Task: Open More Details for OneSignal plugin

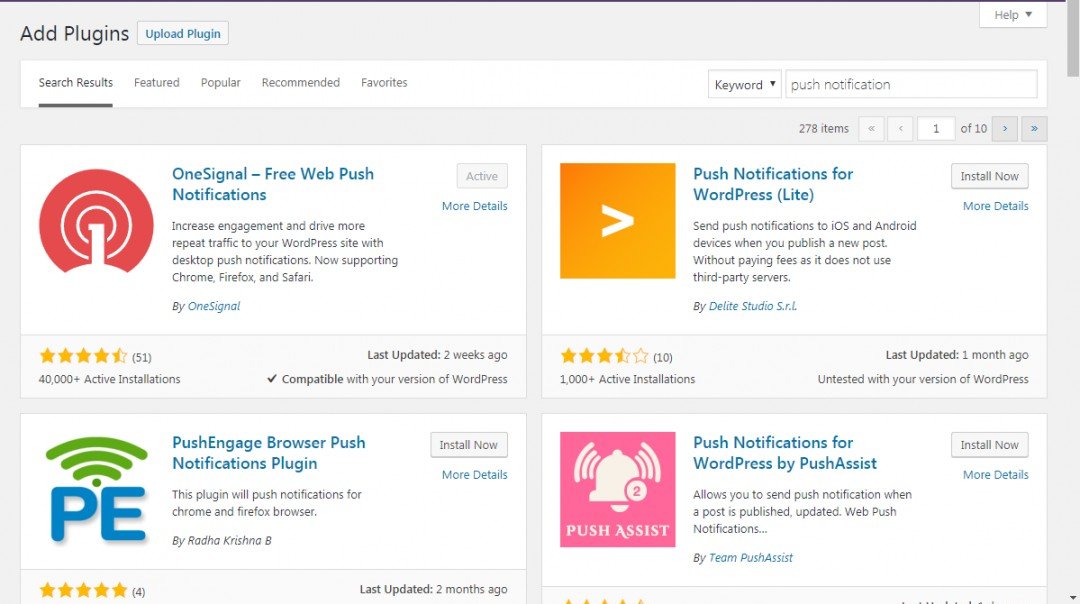Action: 475,206
